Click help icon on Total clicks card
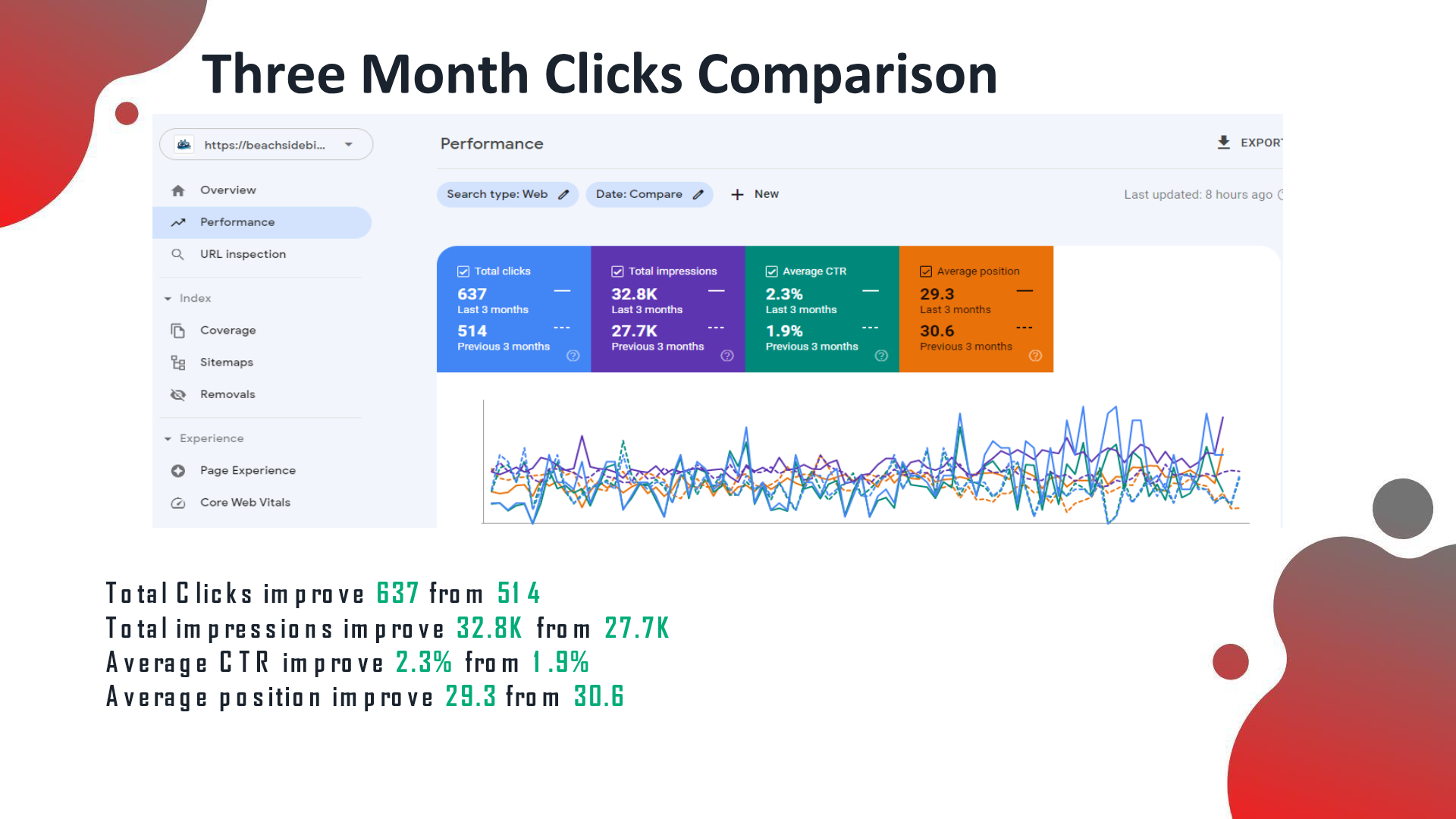1456x819 pixels. coord(573,356)
